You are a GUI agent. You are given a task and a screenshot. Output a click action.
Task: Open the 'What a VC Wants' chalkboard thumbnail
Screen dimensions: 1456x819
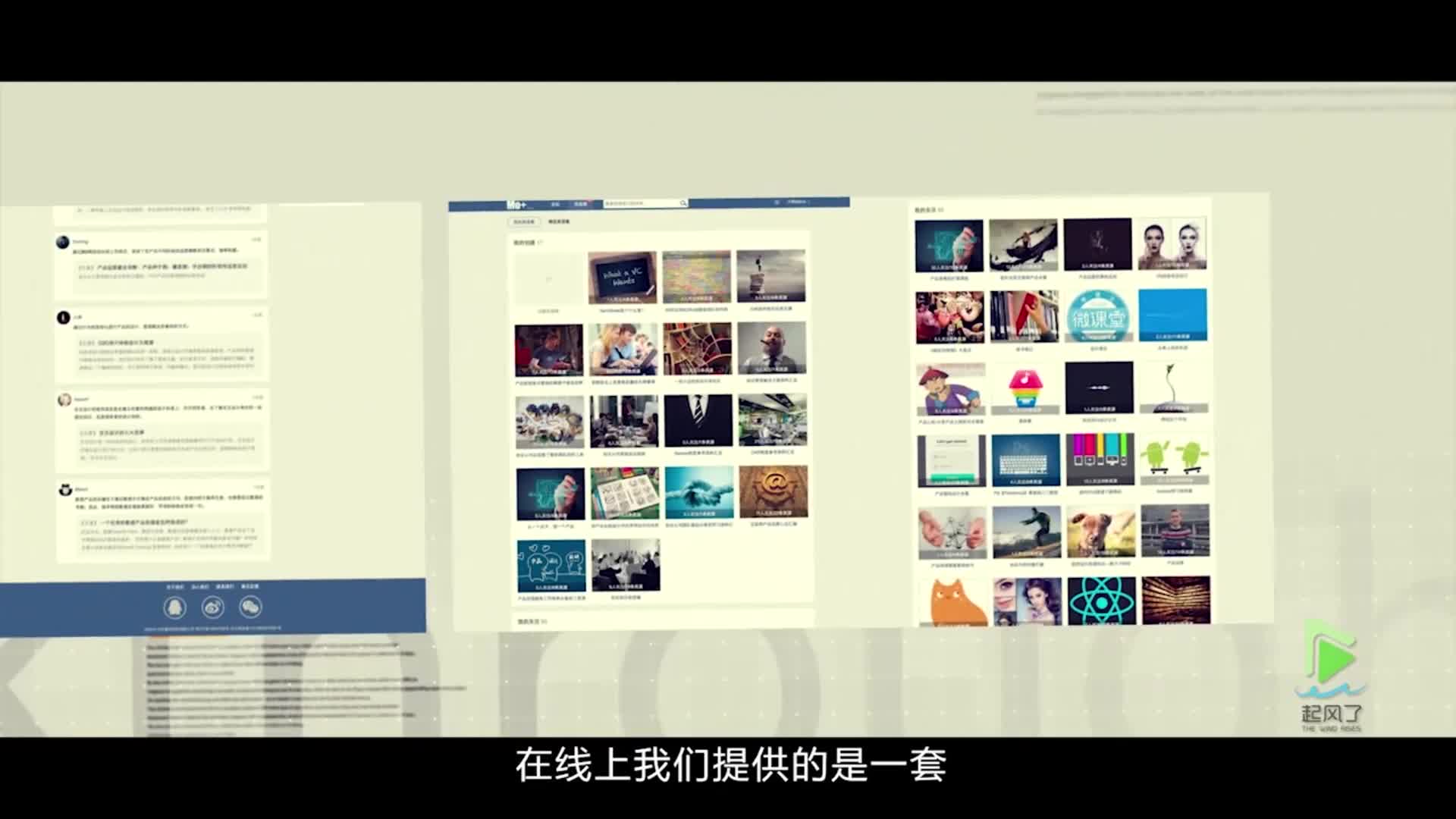(623, 278)
